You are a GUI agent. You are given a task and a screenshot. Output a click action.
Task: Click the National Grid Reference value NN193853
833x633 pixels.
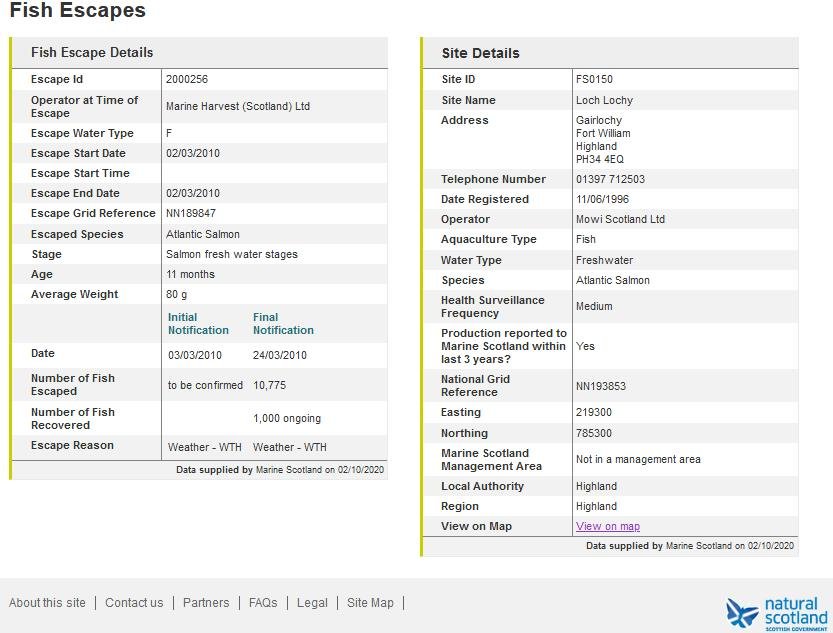(x=601, y=386)
